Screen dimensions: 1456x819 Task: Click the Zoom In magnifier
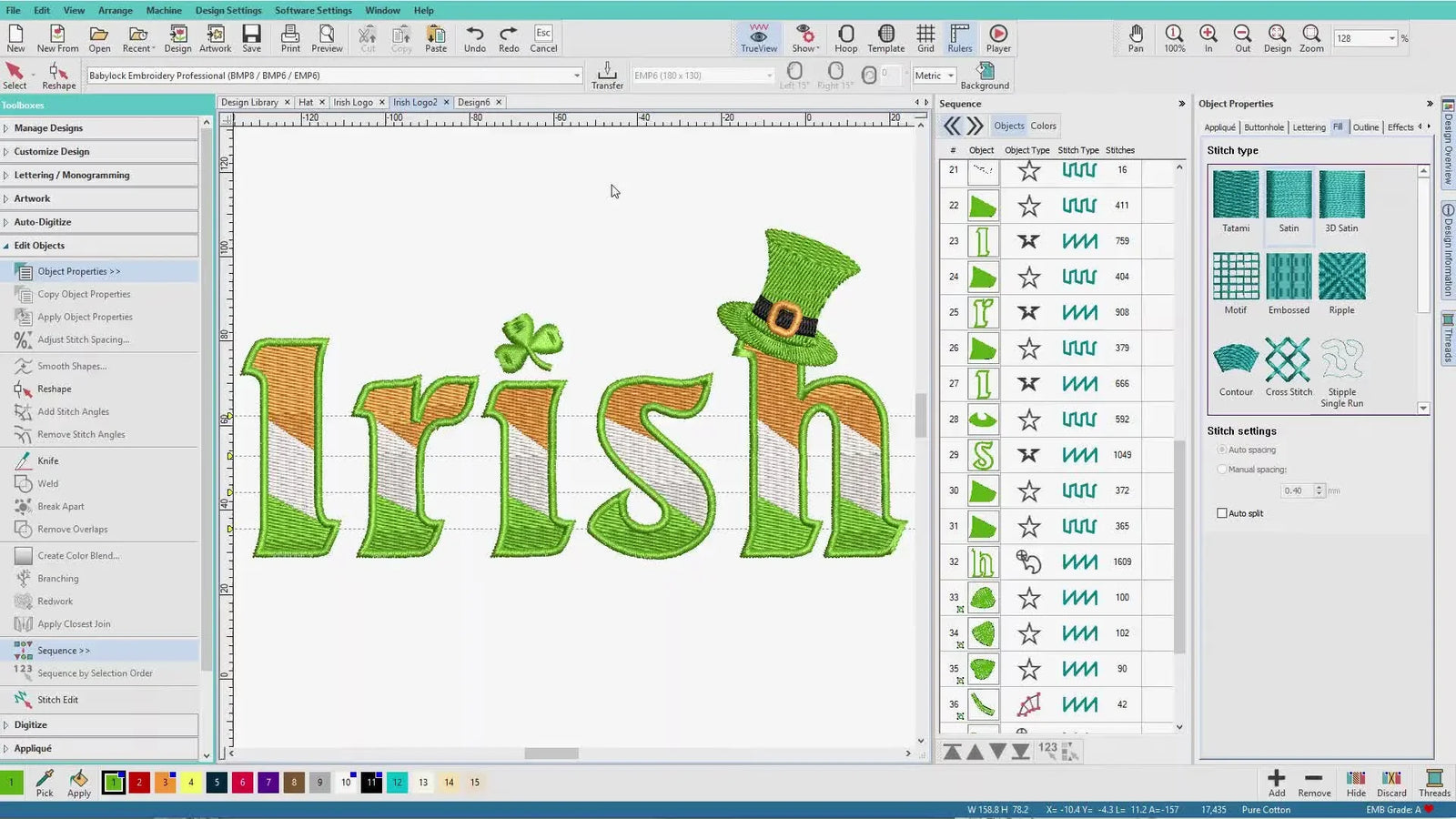(x=1208, y=38)
